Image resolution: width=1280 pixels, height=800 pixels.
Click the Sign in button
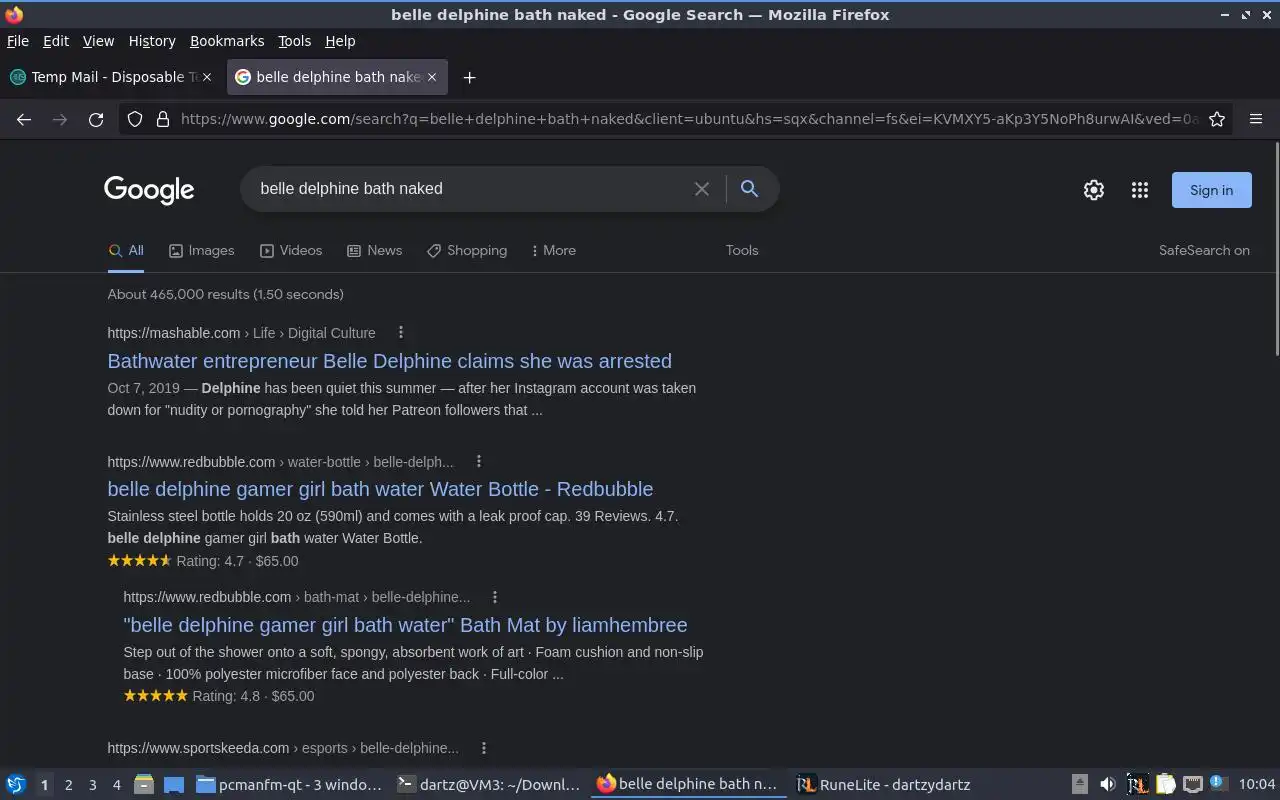(1211, 190)
